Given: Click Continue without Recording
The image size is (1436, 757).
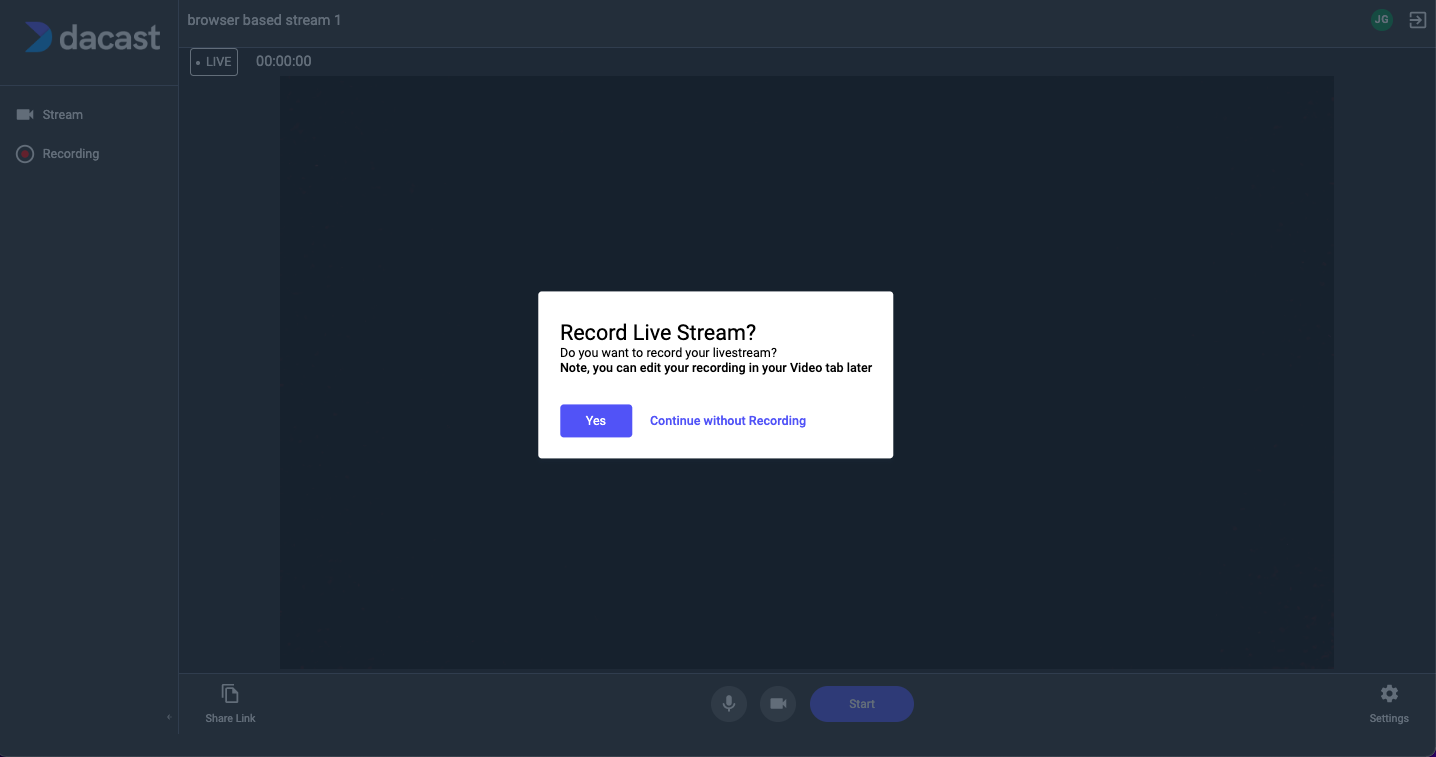Looking at the screenshot, I should point(727,420).
